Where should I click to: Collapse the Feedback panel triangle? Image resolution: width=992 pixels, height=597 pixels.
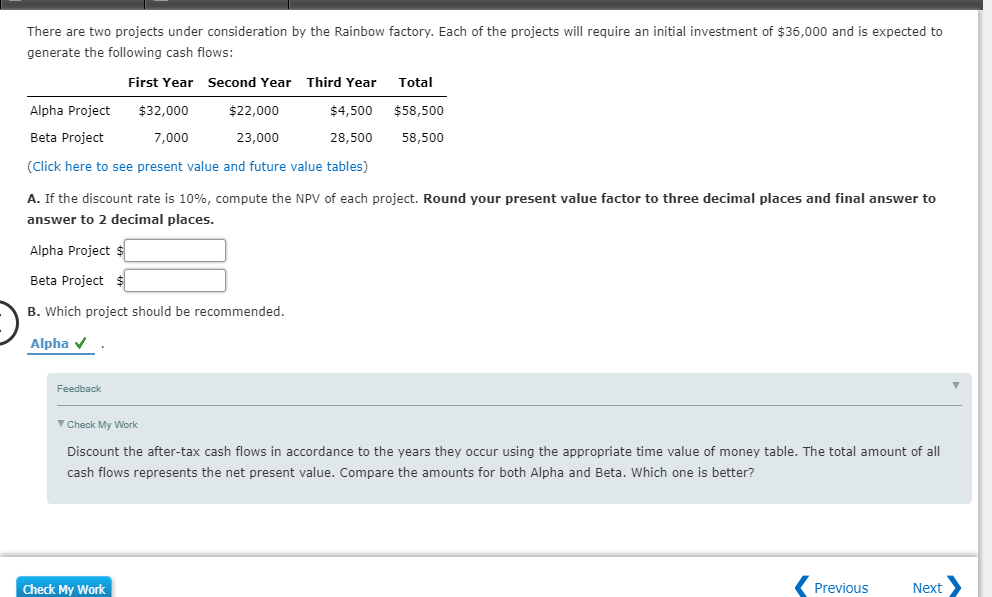tap(955, 386)
